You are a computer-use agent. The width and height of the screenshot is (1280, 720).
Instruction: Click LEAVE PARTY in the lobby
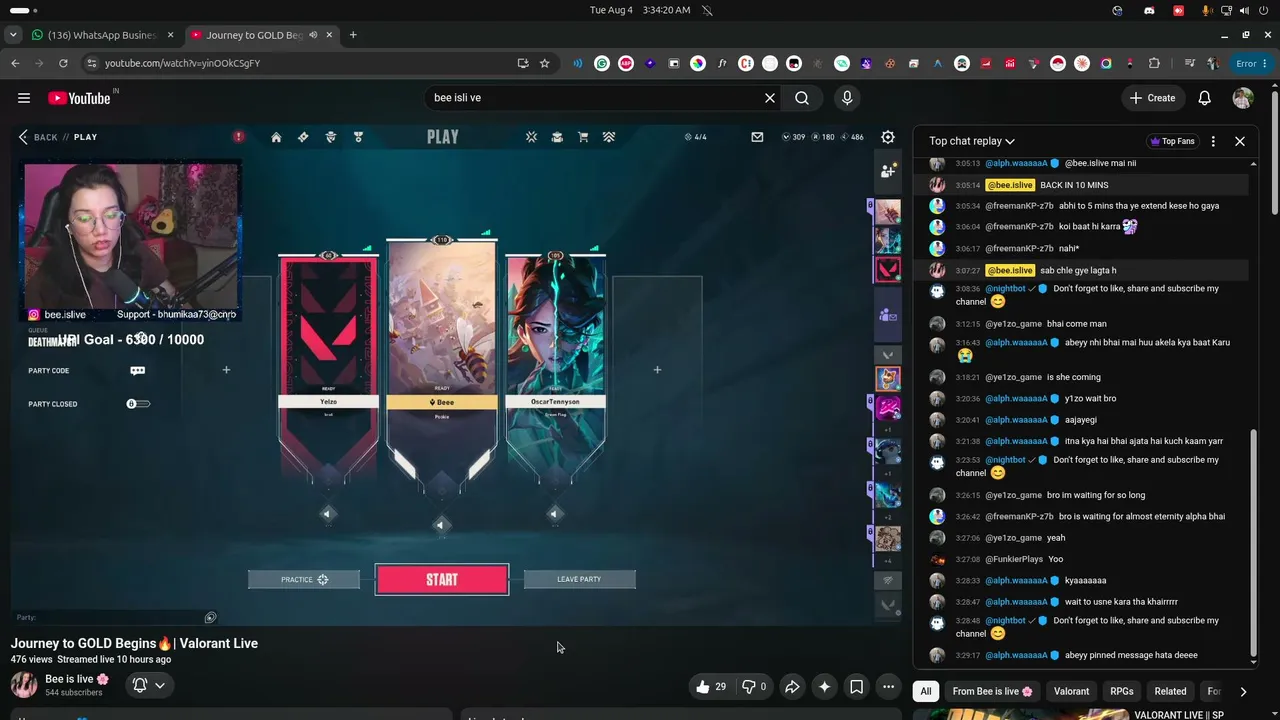[580, 579]
